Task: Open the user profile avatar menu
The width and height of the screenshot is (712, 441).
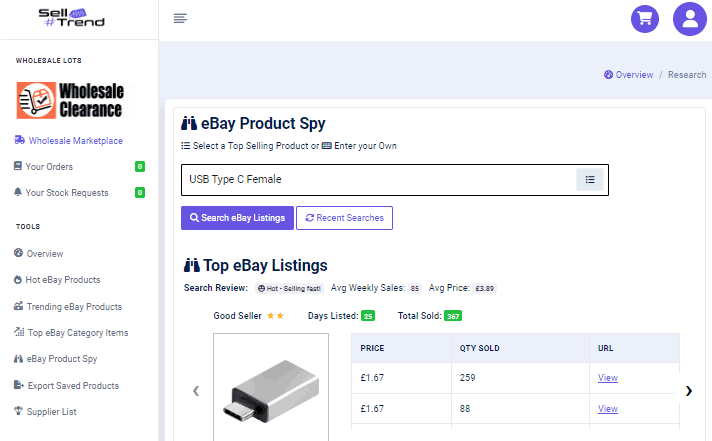Action: pos(690,19)
